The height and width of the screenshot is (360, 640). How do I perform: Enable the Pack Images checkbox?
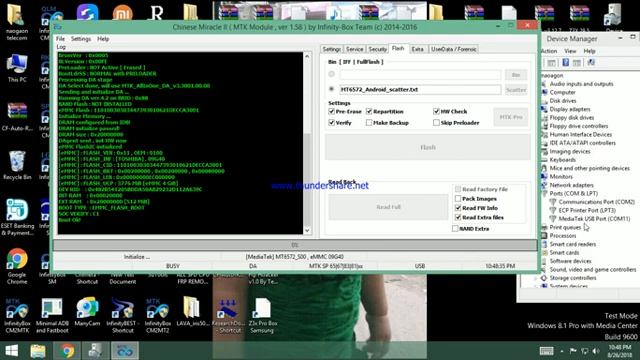[x=458, y=198]
